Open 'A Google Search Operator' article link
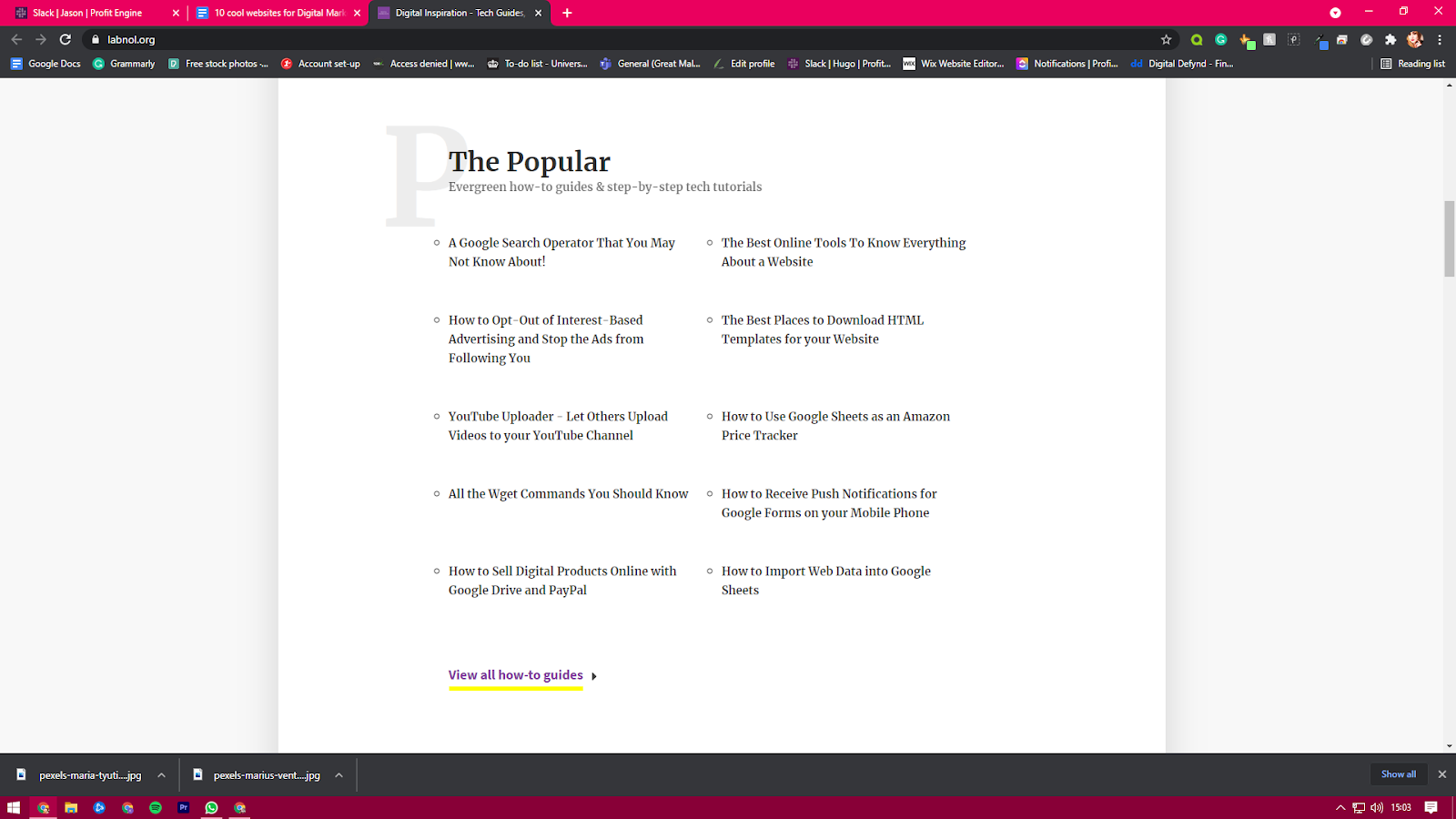Viewport: 1456px width, 819px height. coord(561,252)
